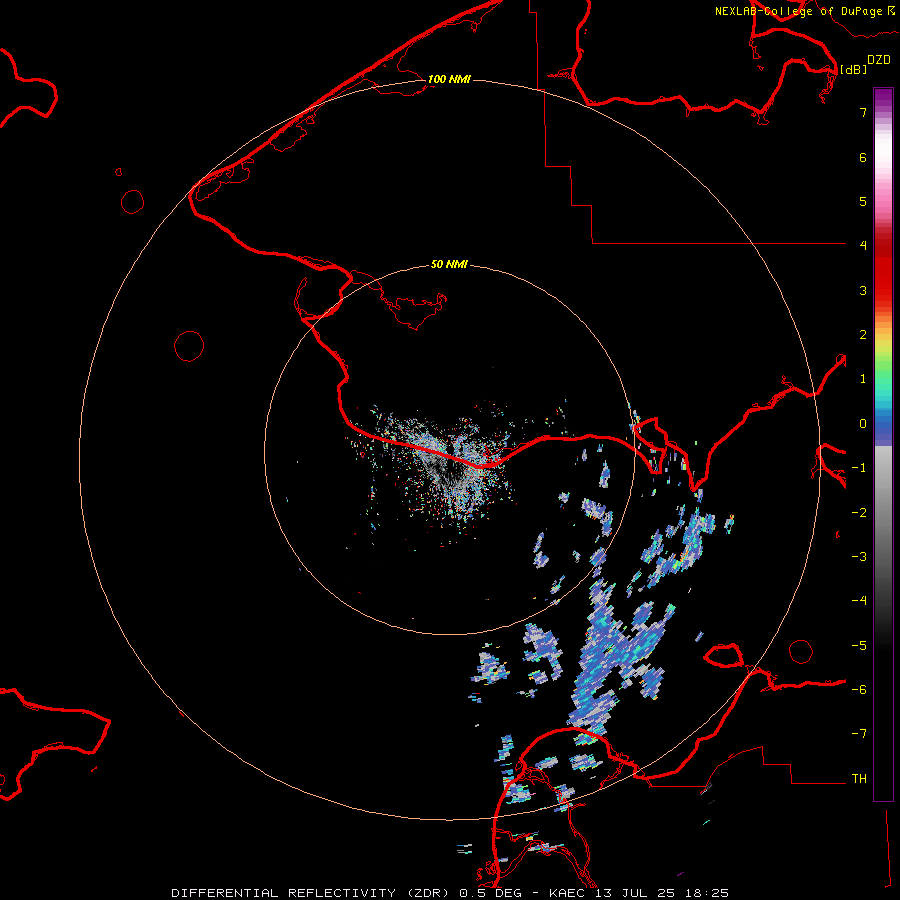This screenshot has width=900, height=900.
Task: Click the "0" value on color scale
Action: [x=863, y=424]
